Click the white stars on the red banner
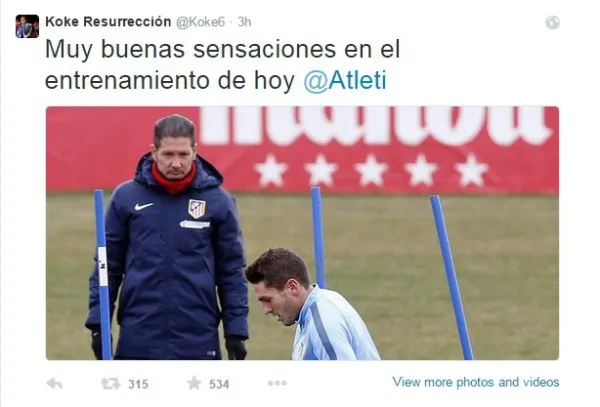 [371, 171]
